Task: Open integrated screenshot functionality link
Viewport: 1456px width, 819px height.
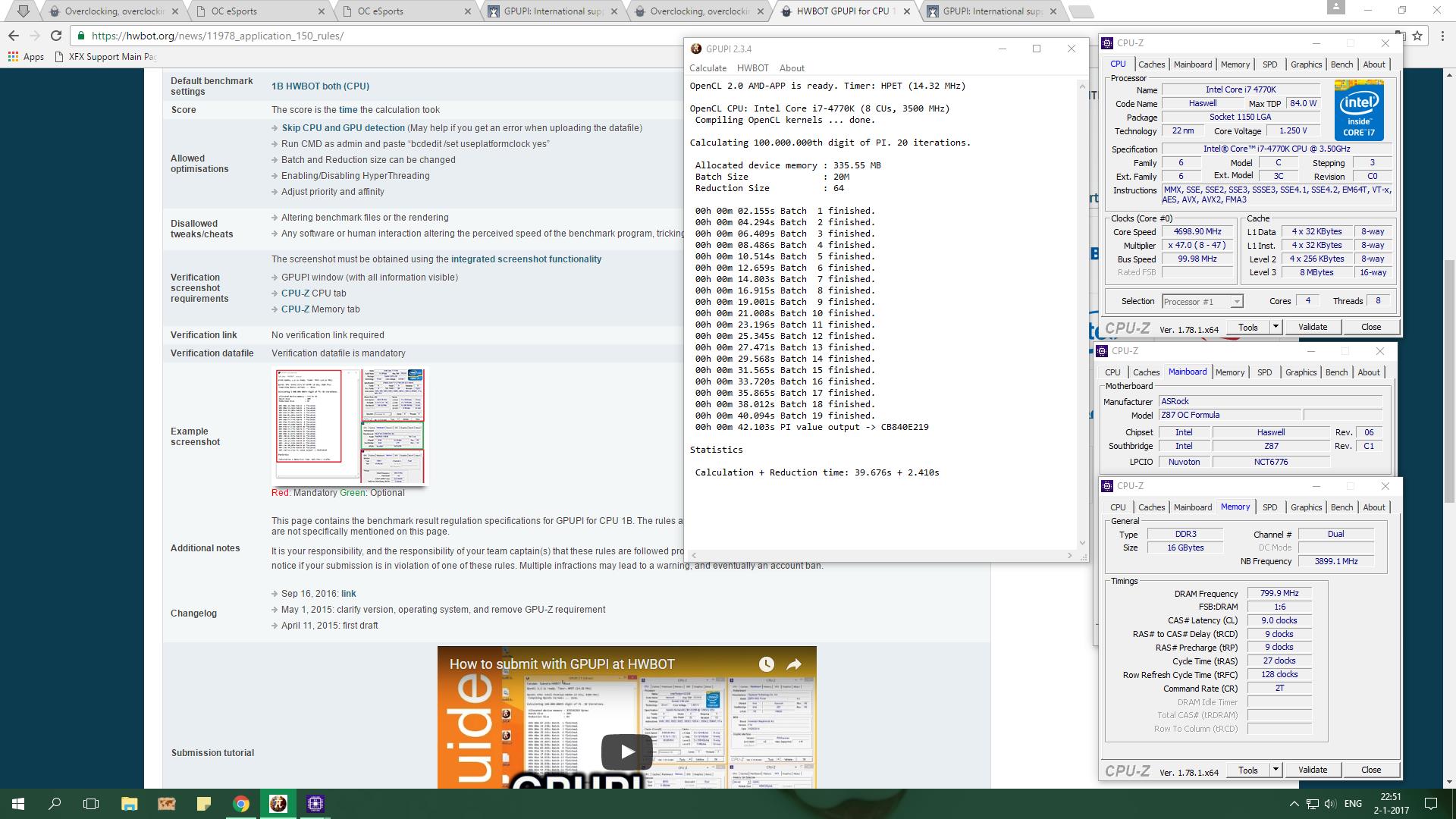Action: (x=526, y=259)
